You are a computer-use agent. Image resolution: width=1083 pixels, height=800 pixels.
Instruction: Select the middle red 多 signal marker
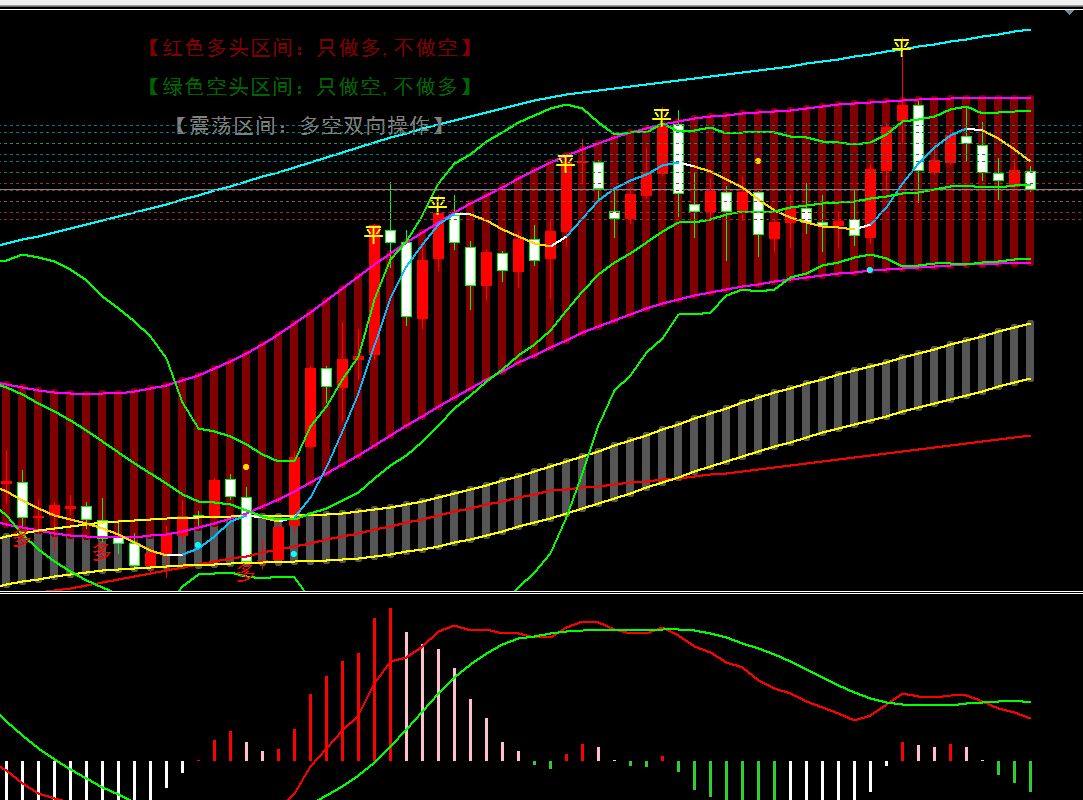[x=101, y=551]
